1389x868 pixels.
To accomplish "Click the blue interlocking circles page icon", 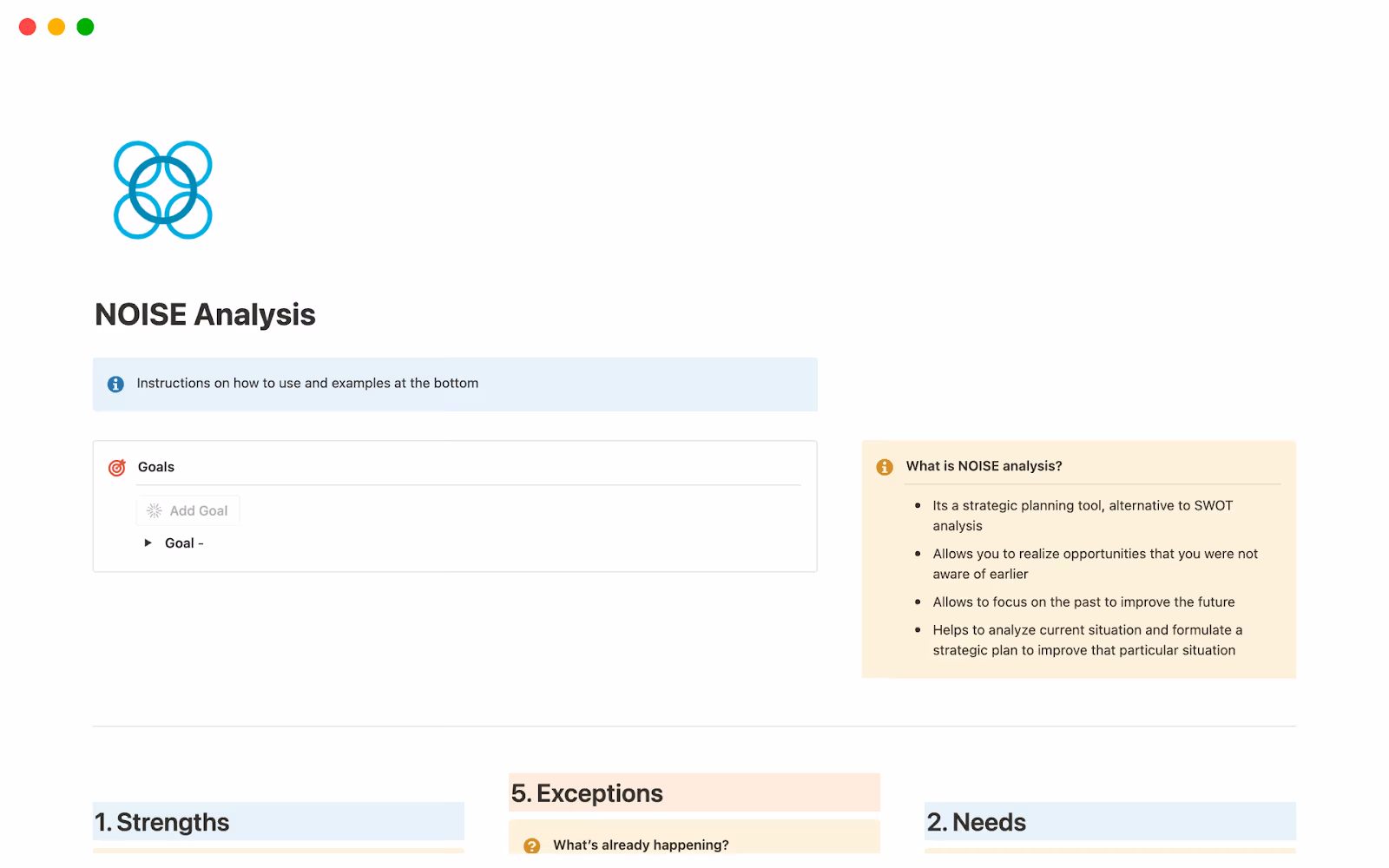I will 163,190.
